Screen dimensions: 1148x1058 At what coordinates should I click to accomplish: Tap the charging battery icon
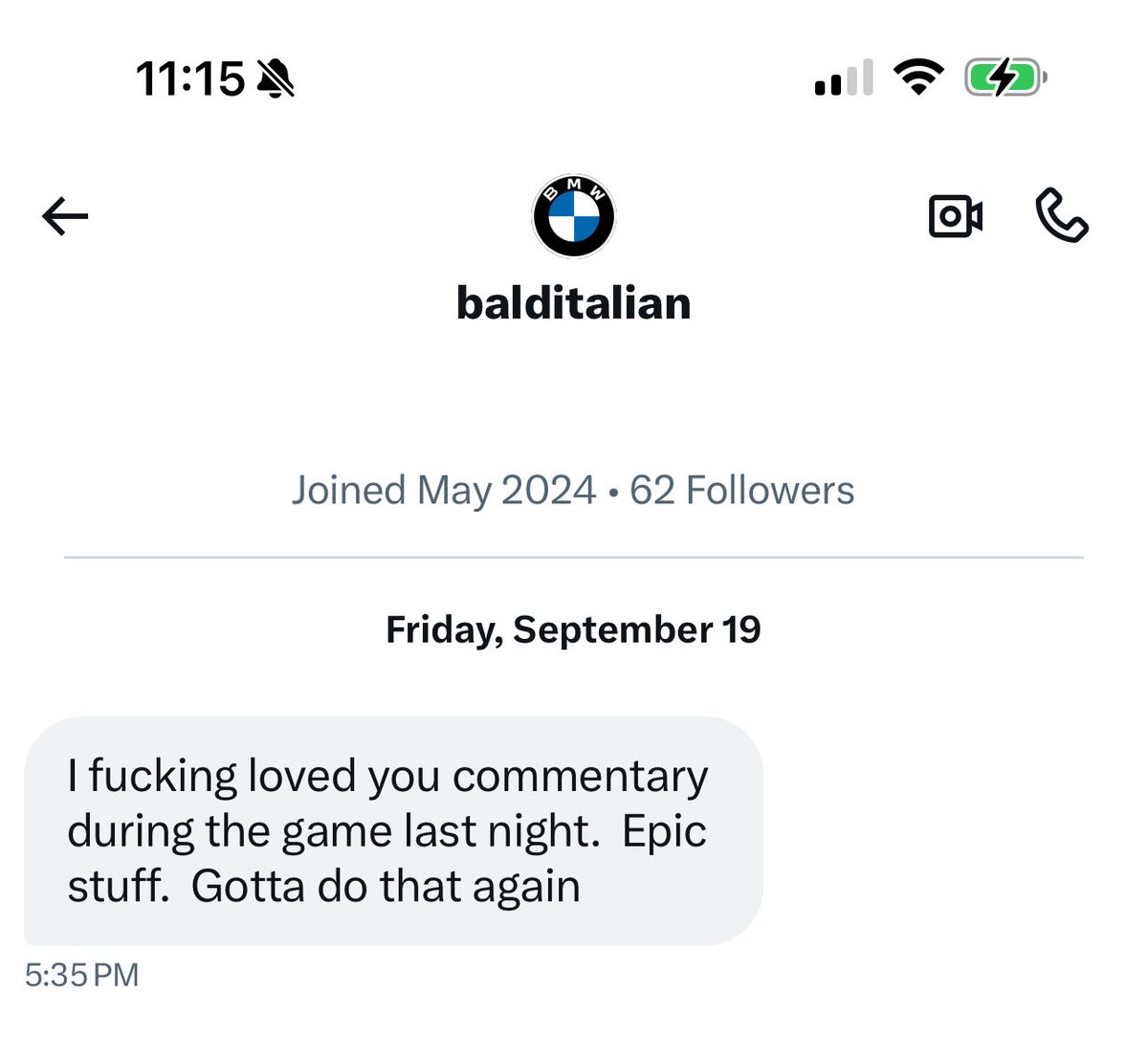click(1004, 77)
